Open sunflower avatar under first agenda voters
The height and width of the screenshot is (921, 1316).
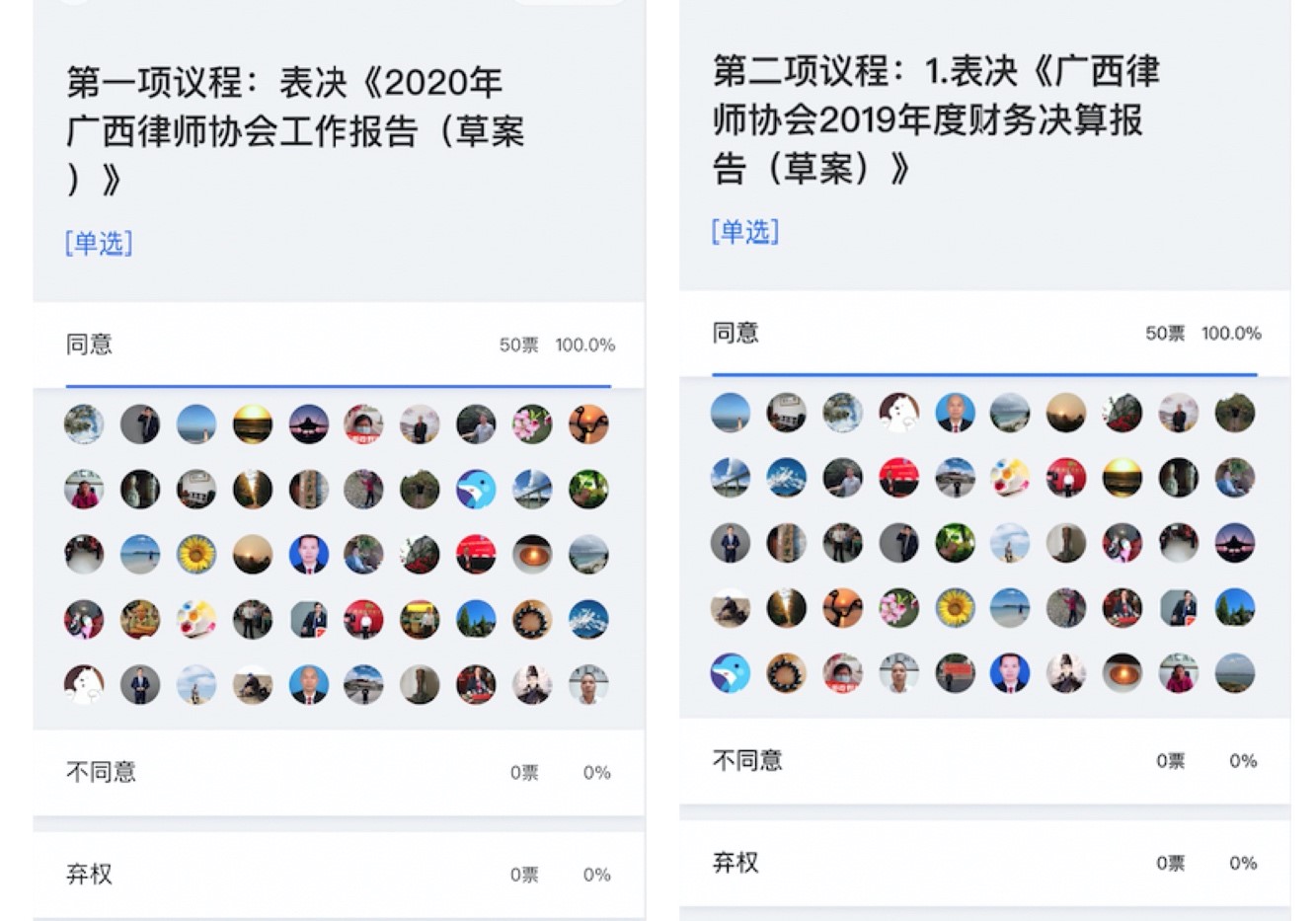[x=196, y=554]
